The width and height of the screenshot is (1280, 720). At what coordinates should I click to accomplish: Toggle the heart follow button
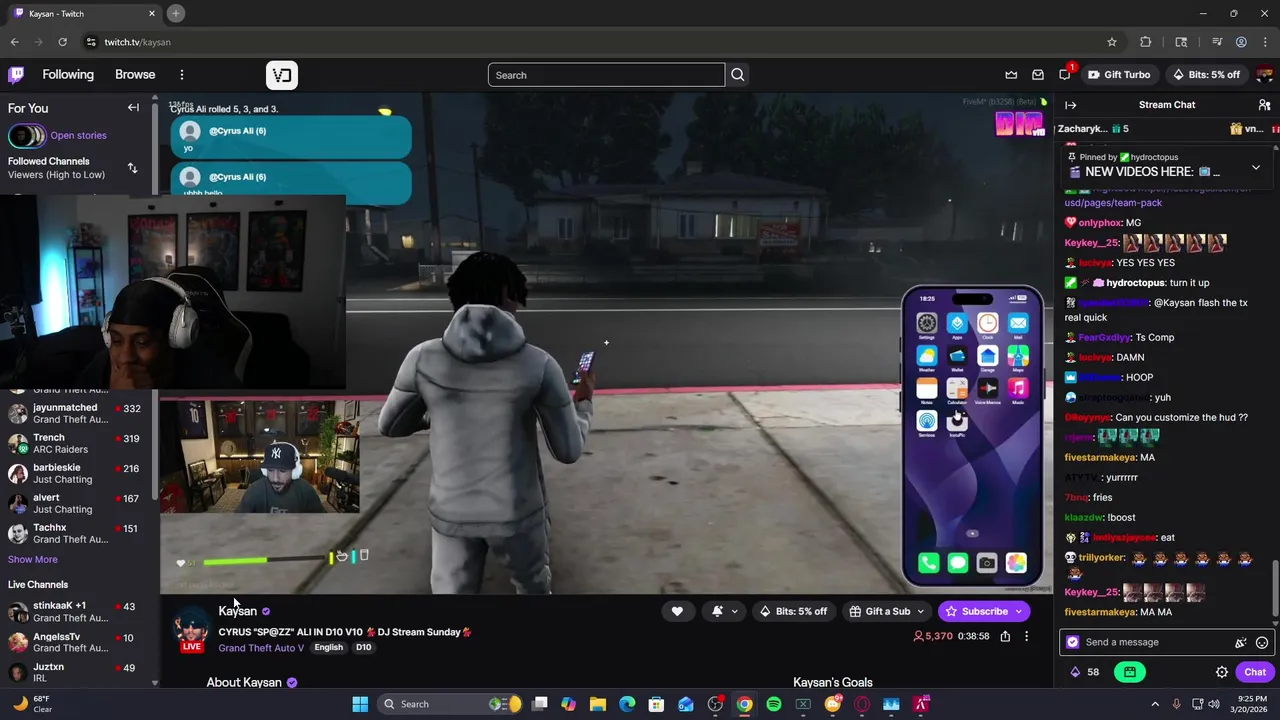(x=677, y=612)
